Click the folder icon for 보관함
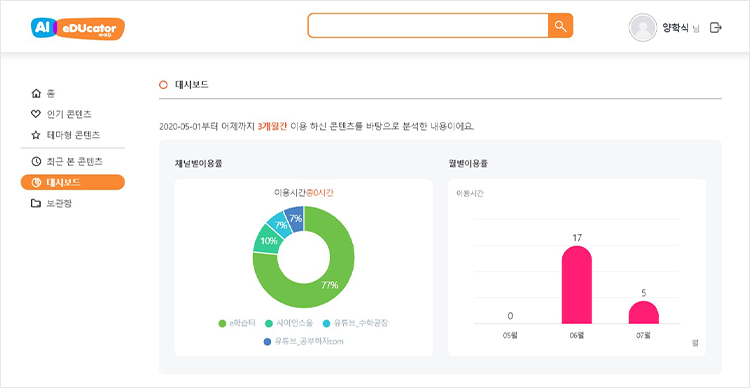The height and width of the screenshot is (388, 750). click(35, 204)
